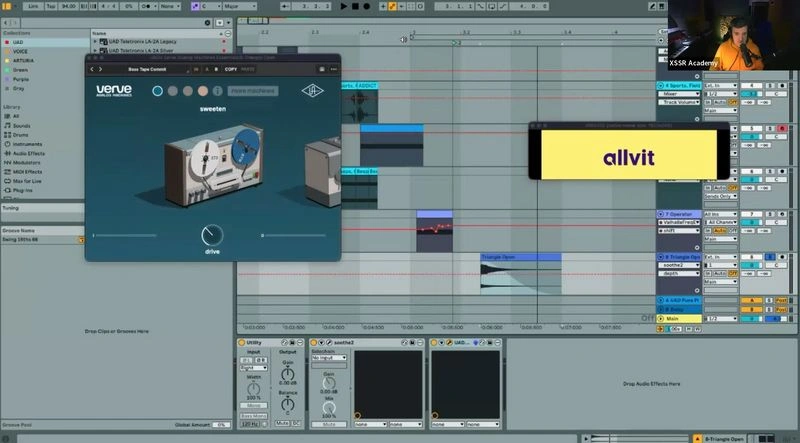Click the soothe2 Mix knob
The width and height of the screenshot is (800, 443).
329,408
